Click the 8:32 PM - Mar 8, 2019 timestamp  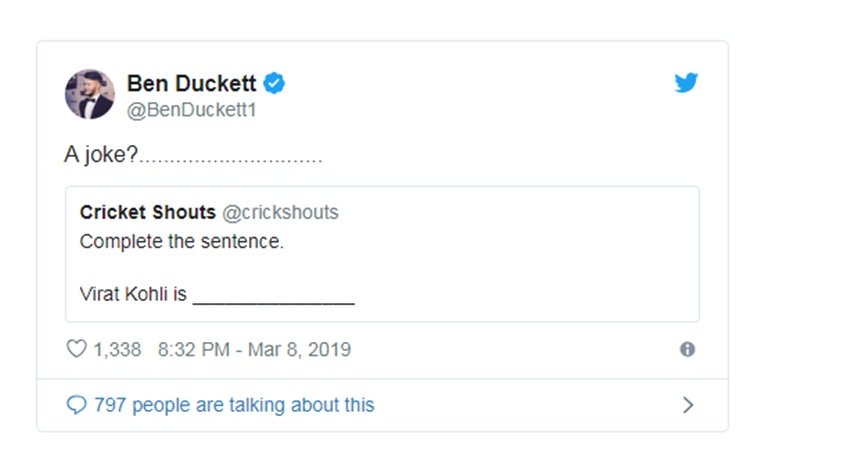point(254,350)
